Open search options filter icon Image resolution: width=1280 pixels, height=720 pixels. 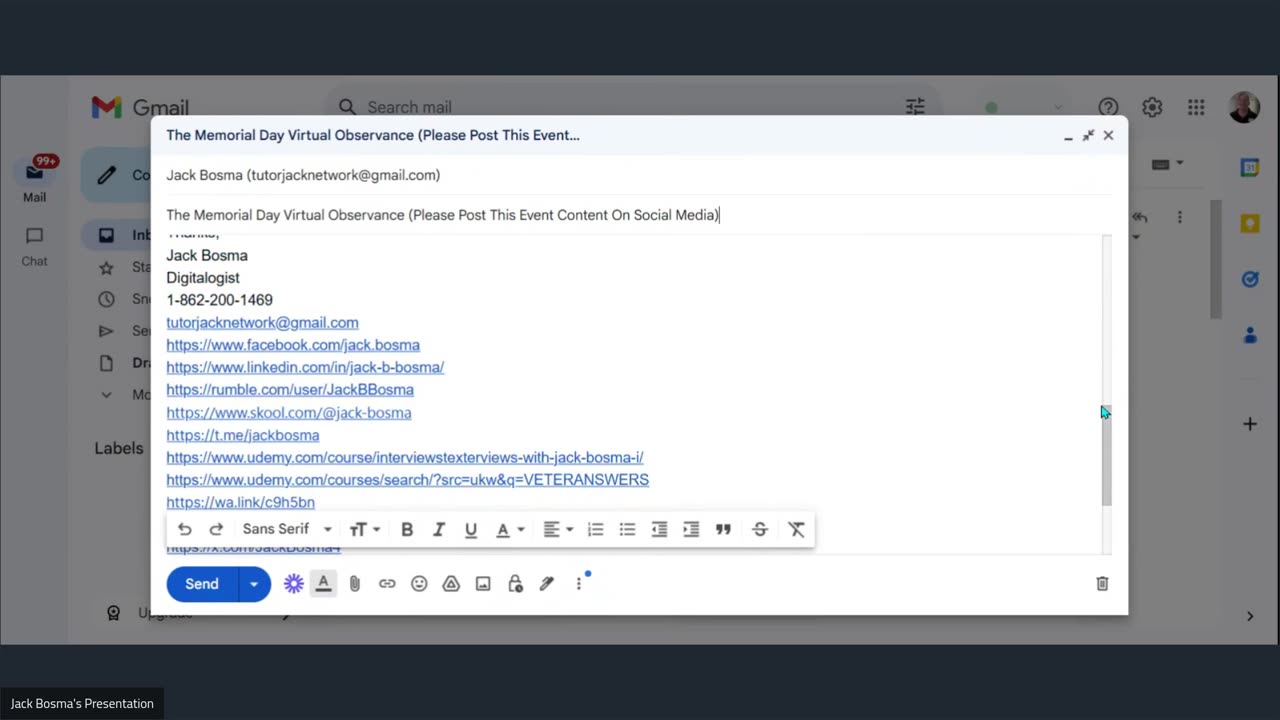click(x=915, y=107)
